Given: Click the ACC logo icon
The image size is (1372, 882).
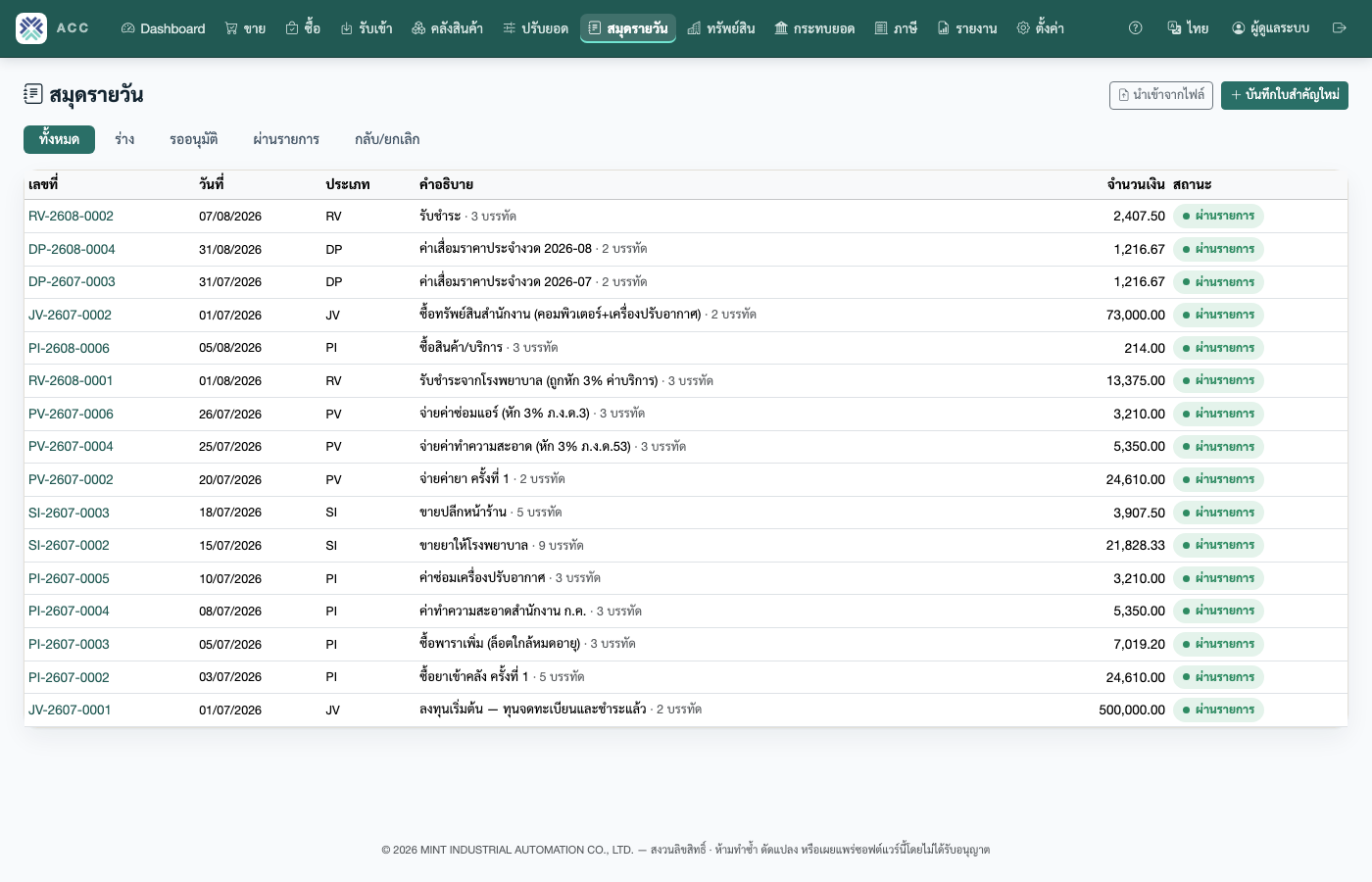Looking at the screenshot, I should coord(31,28).
